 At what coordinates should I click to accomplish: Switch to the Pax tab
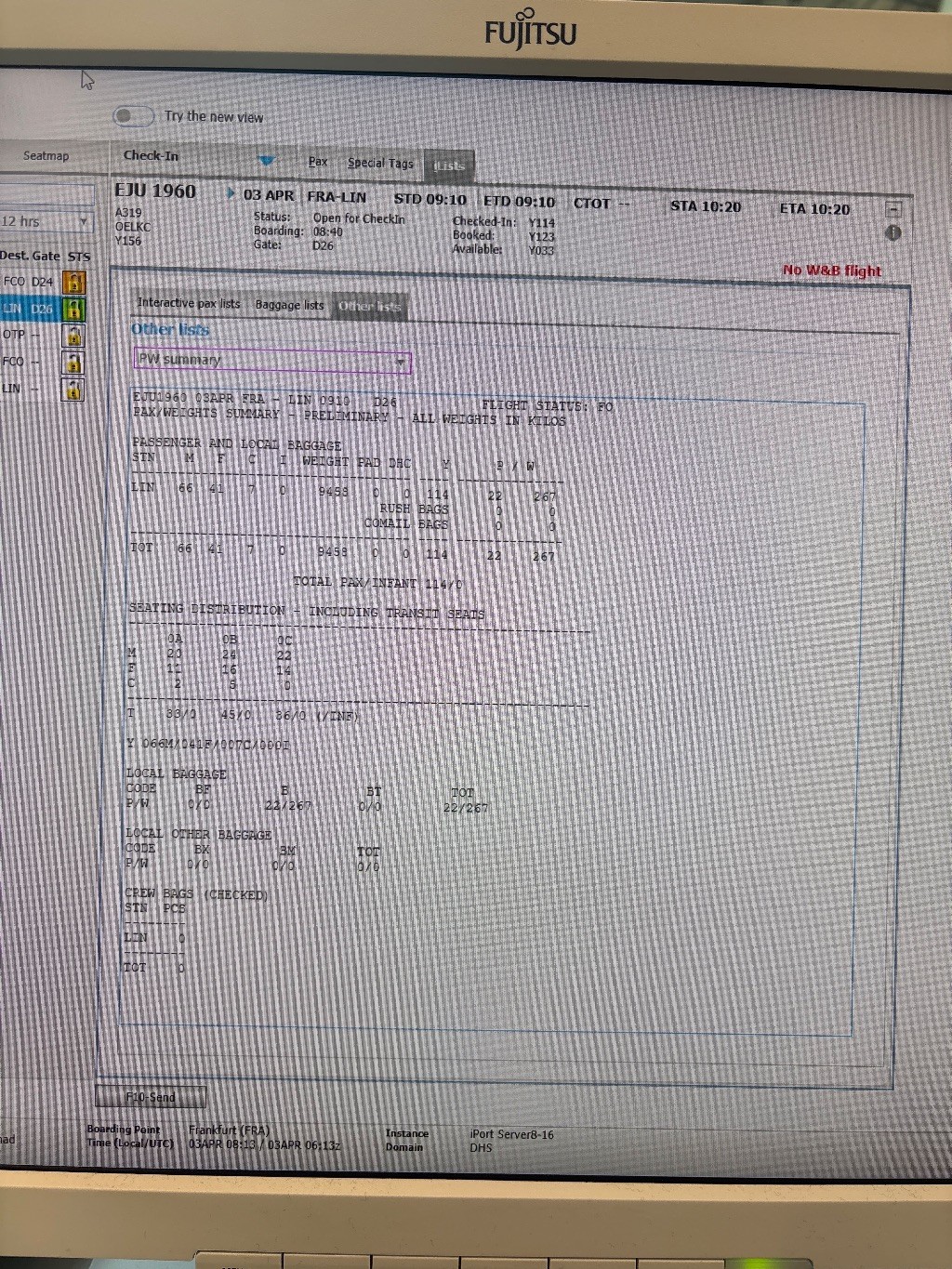(318, 162)
